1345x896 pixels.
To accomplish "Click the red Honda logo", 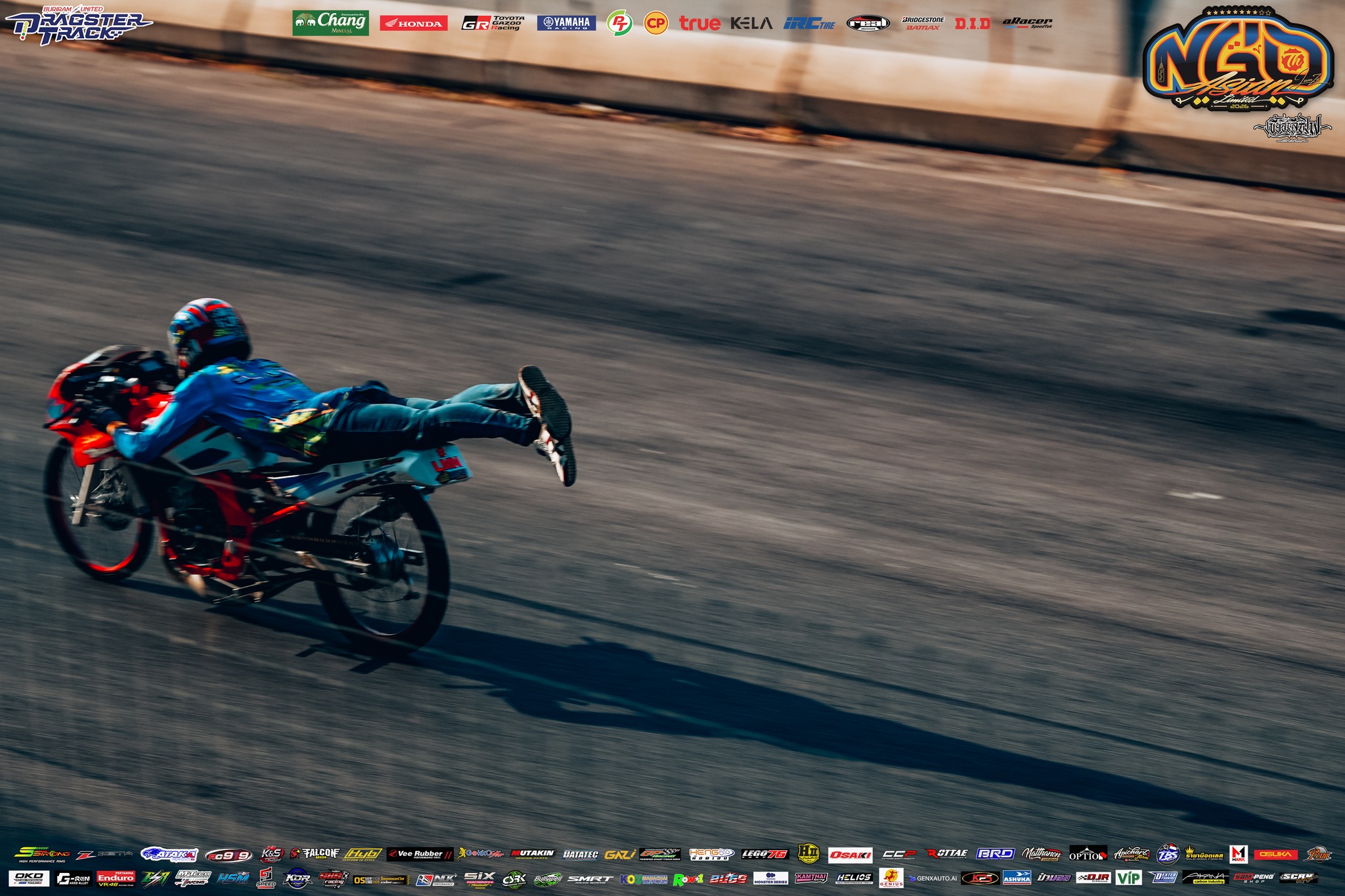I will (x=414, y=24).
